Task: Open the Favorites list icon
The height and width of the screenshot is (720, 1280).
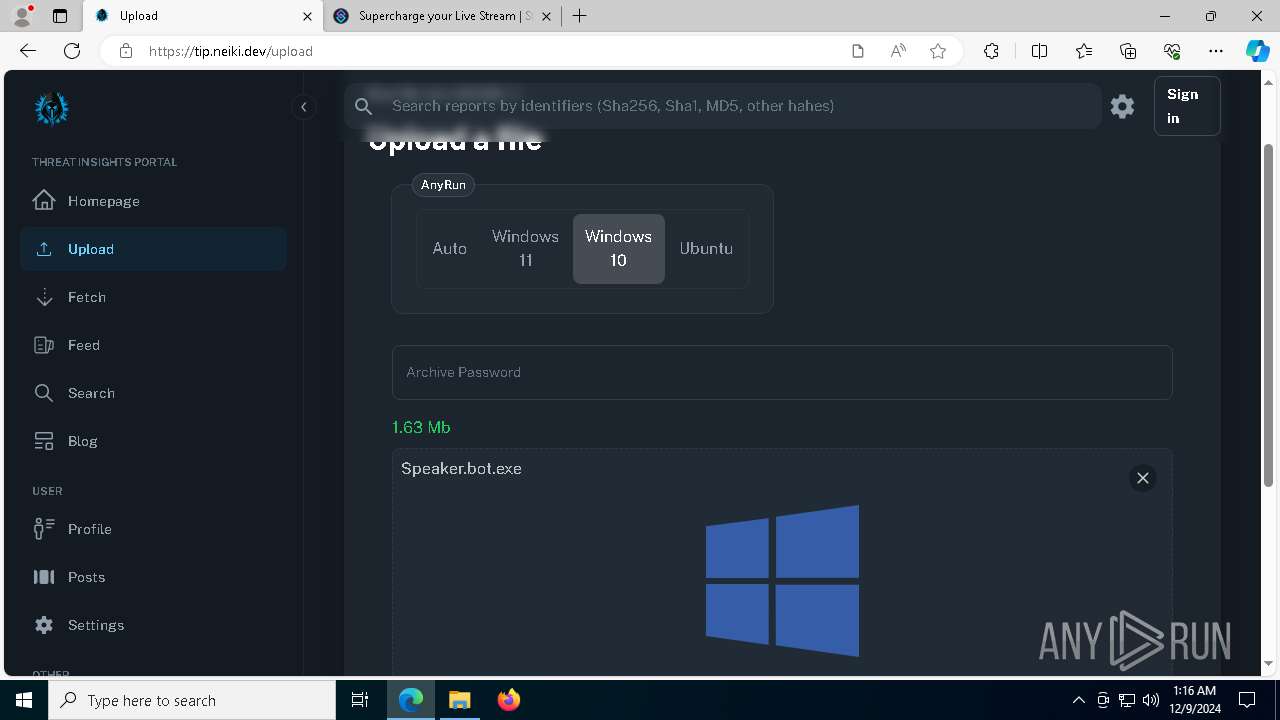Action: click(1084, 51)
